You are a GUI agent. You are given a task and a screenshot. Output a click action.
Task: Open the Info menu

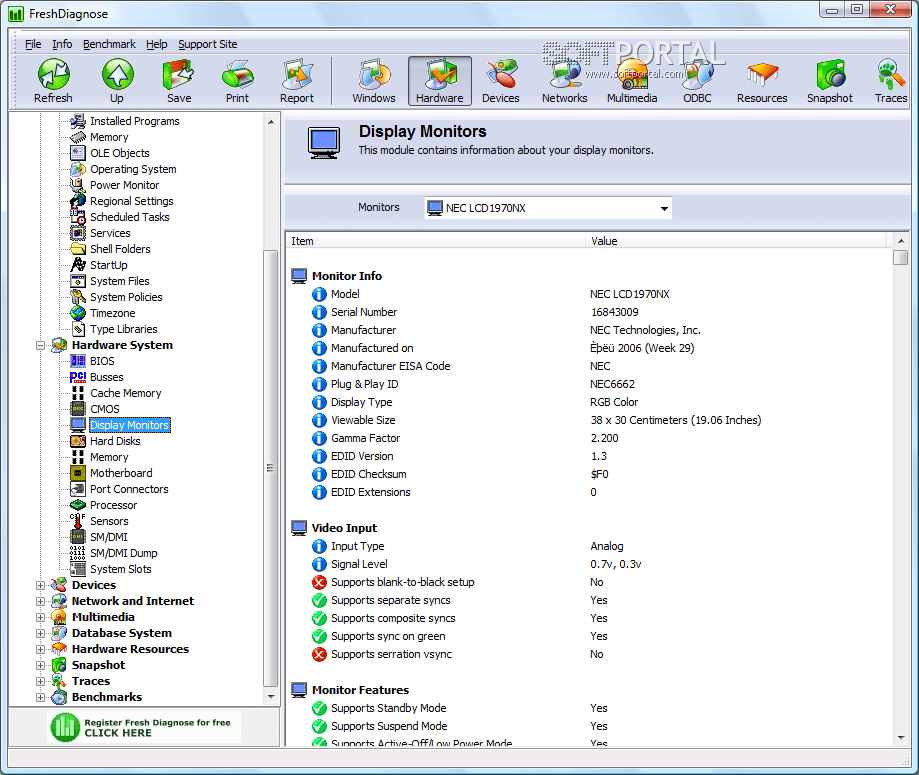tap(62, 44)
